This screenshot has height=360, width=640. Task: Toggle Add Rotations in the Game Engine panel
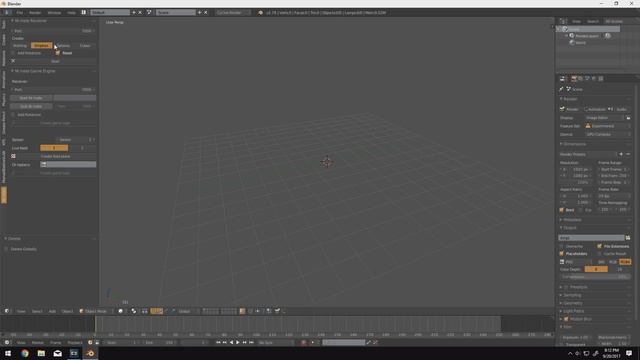[13, 115]
